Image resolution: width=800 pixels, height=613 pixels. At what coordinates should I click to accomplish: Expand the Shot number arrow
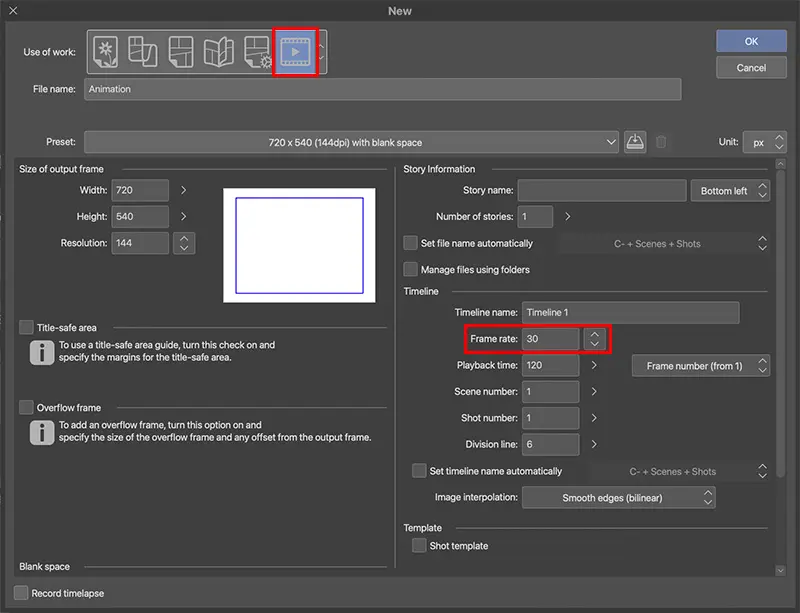594,418
